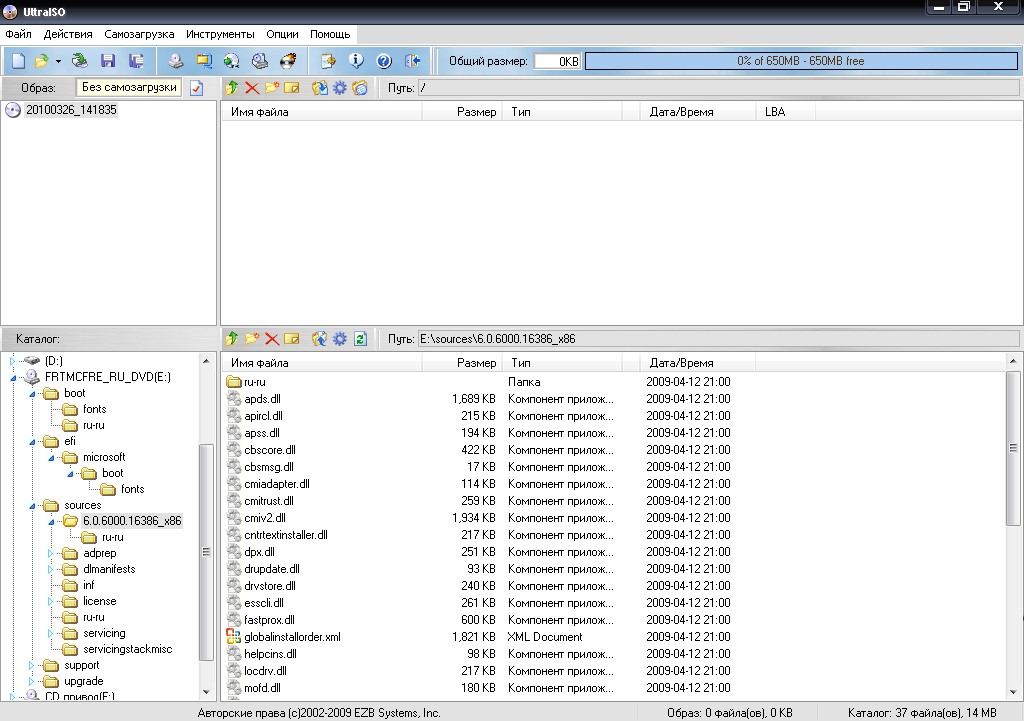Click the Mount to virtual drive icon
Image resolution: width=1024 pixels, height=721 pixels.
point(260,61)
